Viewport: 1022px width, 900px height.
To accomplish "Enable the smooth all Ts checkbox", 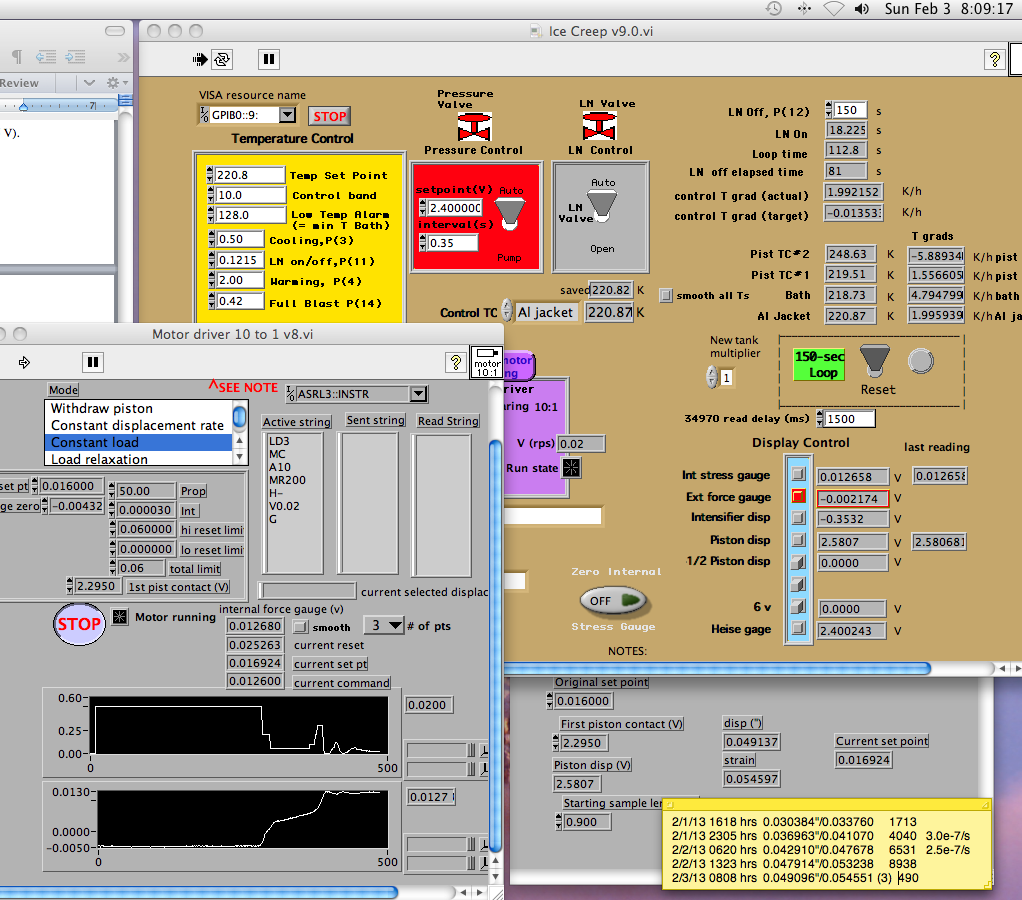I will click(667, 295).
